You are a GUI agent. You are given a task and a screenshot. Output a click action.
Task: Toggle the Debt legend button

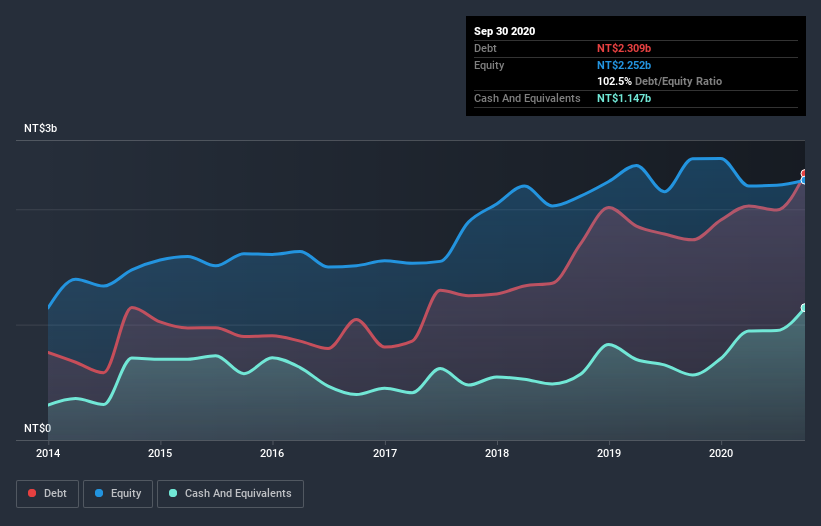(47, 494)
